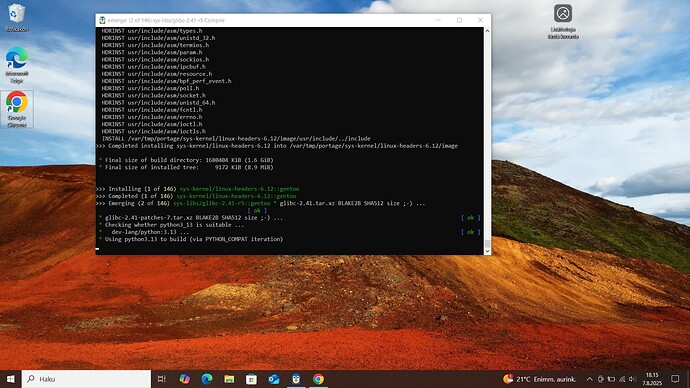Open Microsoft Store from the taskbar

pos(251,379)
